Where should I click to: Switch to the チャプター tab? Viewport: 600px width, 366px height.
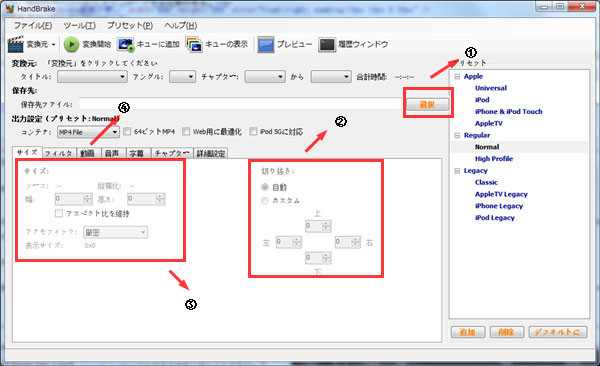(x=172, y=154)
